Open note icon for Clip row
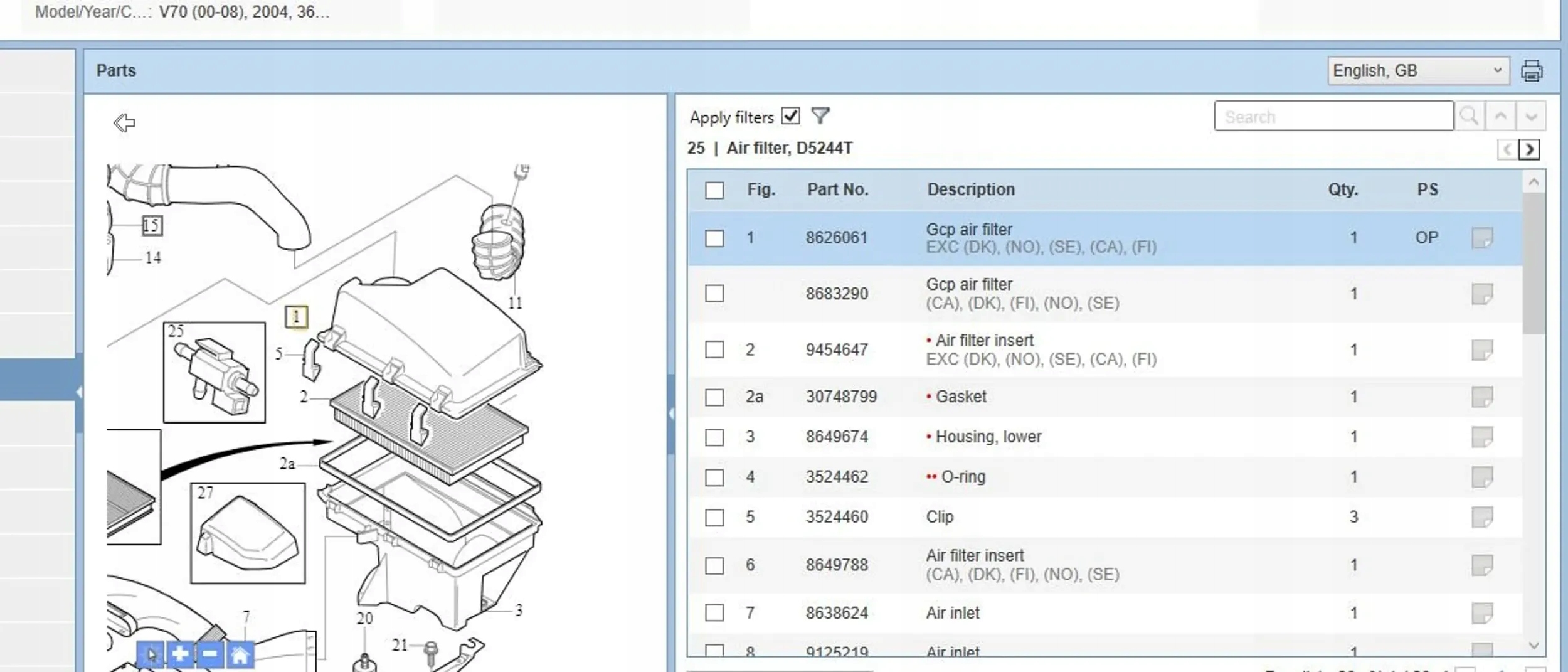 coord(1482,517)
